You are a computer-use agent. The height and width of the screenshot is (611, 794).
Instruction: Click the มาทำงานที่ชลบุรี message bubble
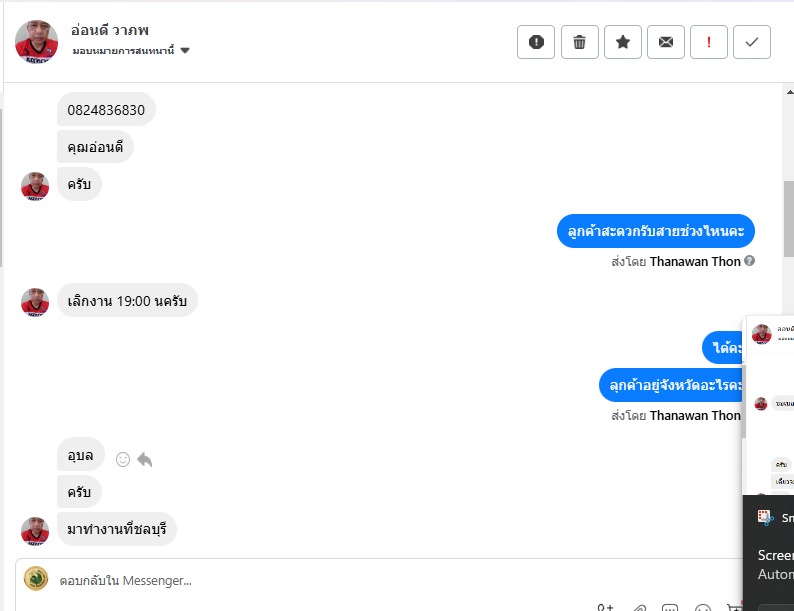[116, 529]
